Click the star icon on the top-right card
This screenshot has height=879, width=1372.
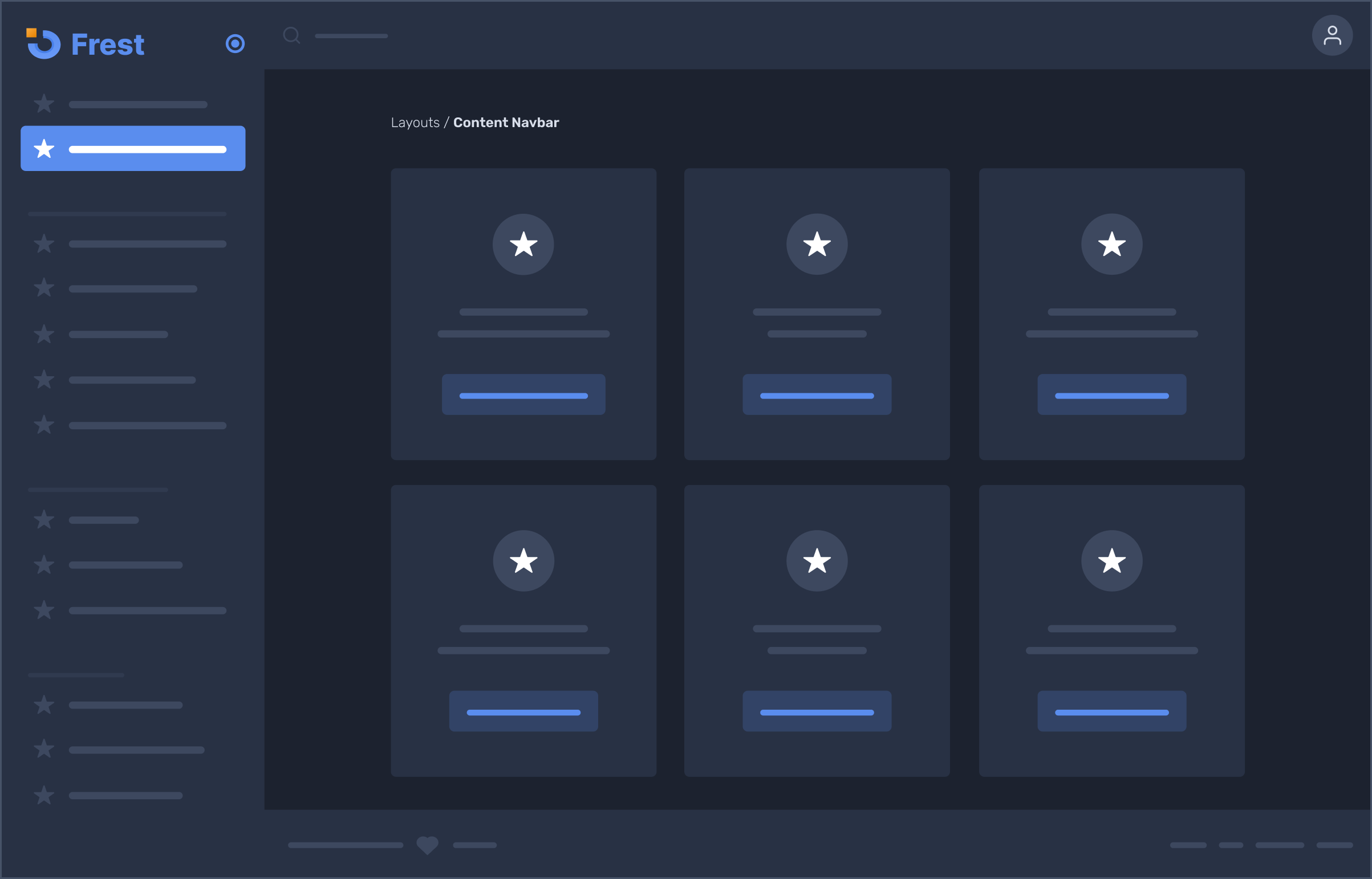[1110, 244]
